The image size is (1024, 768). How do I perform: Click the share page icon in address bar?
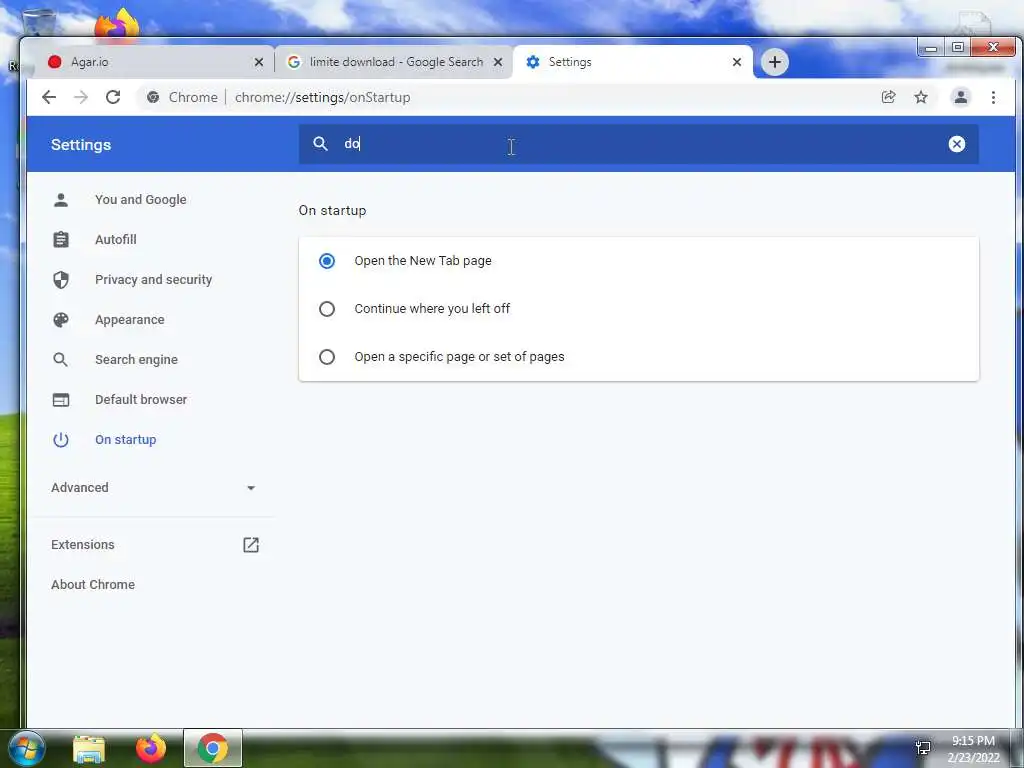click(888, 97)
